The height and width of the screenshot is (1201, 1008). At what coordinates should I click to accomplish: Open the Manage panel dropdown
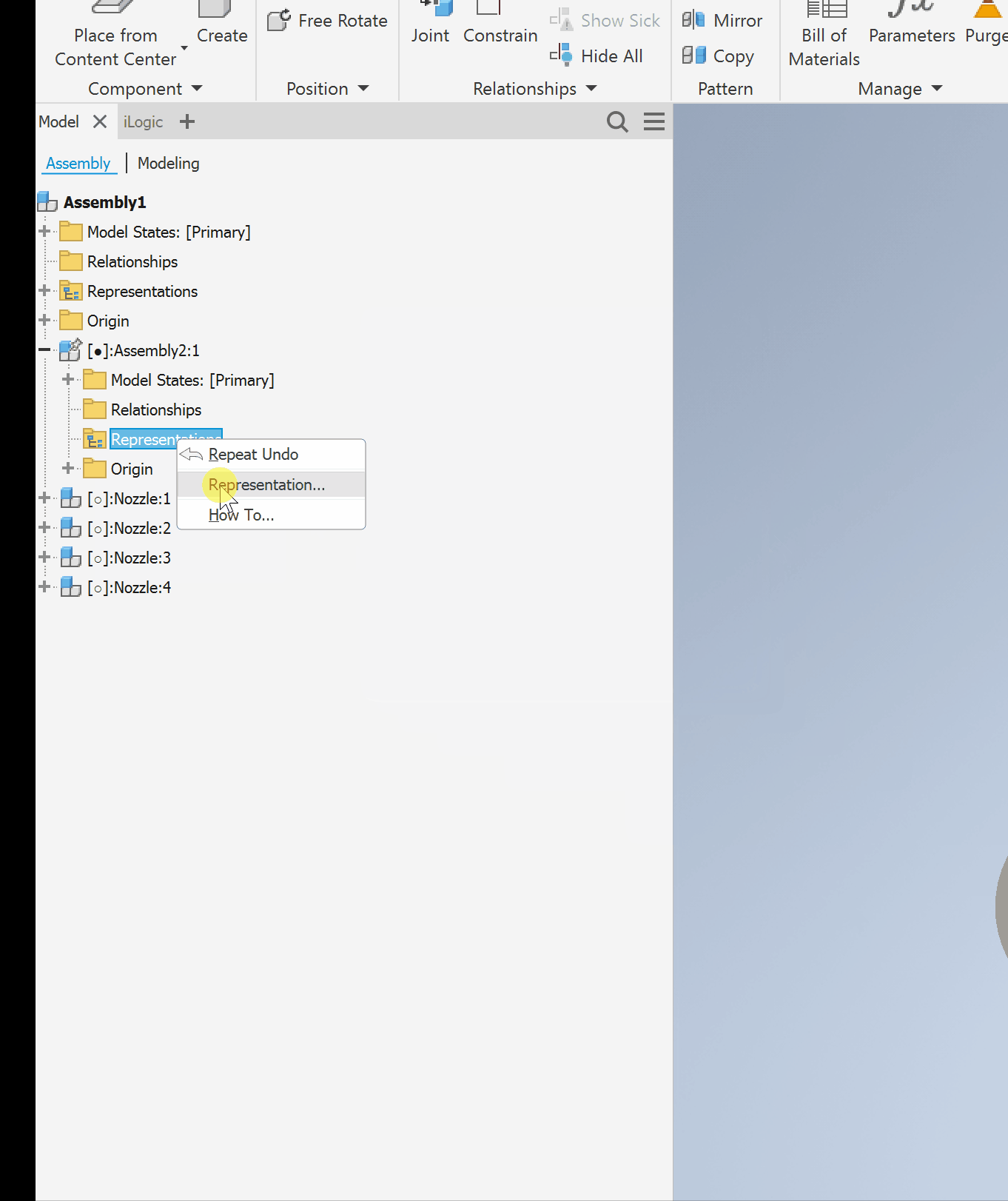point(937,88)
